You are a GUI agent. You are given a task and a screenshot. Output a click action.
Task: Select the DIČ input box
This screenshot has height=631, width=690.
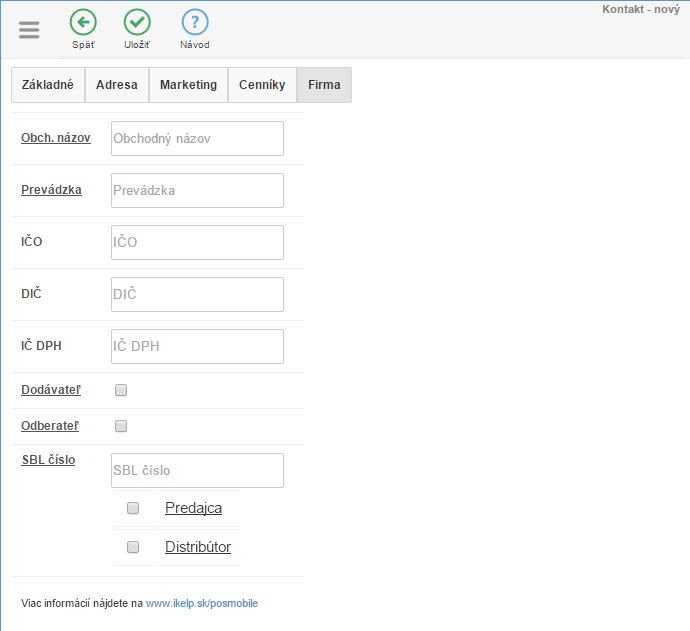pyautogui.click(x=197, y=294)
